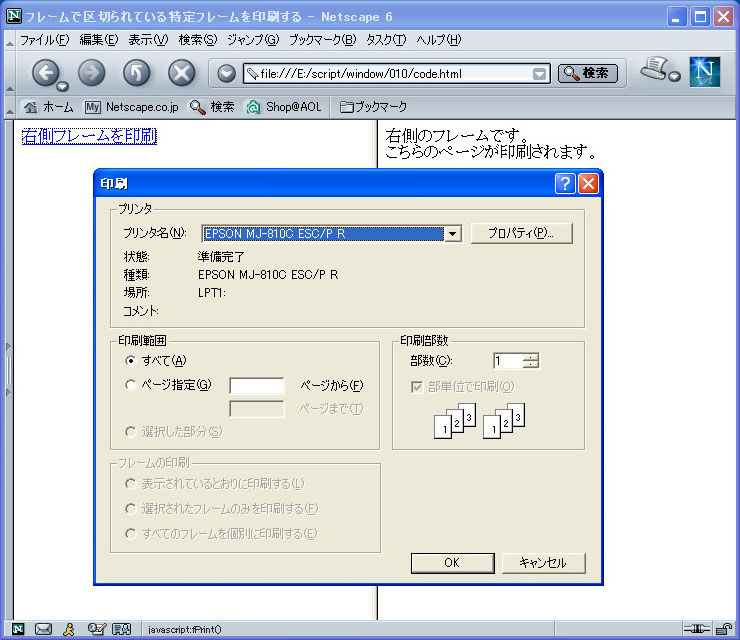
Task: Open the Back button history dropdown arrow
Action: [62, 86]
